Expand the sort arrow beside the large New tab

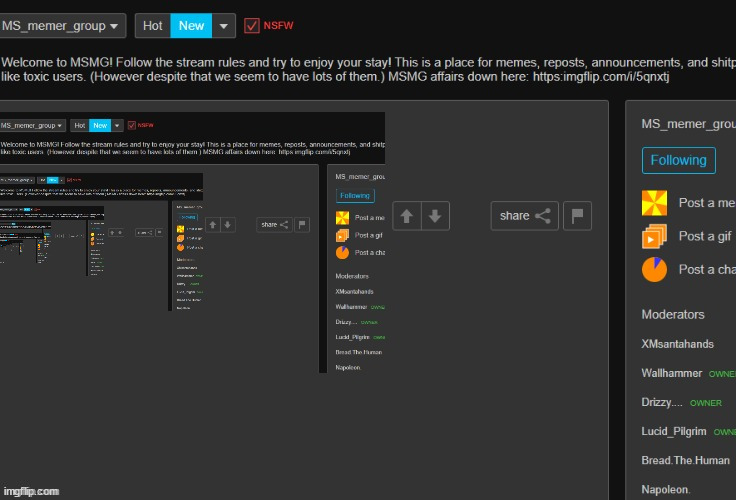point(224,26)
